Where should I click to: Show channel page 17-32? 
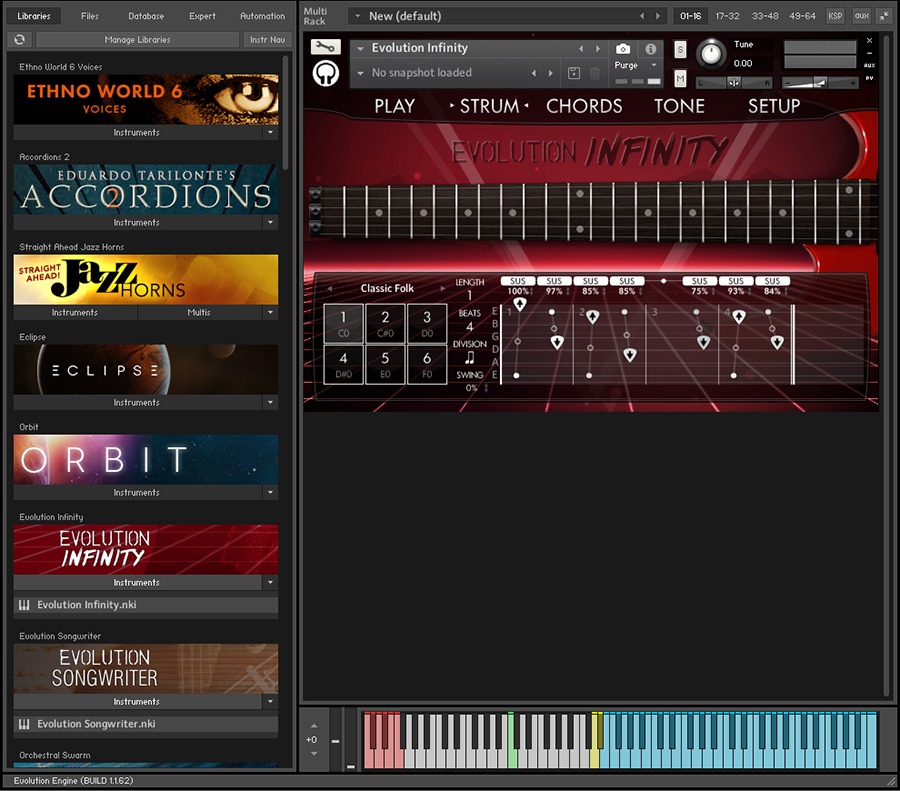pyautogui.click(x=727, y=16)
